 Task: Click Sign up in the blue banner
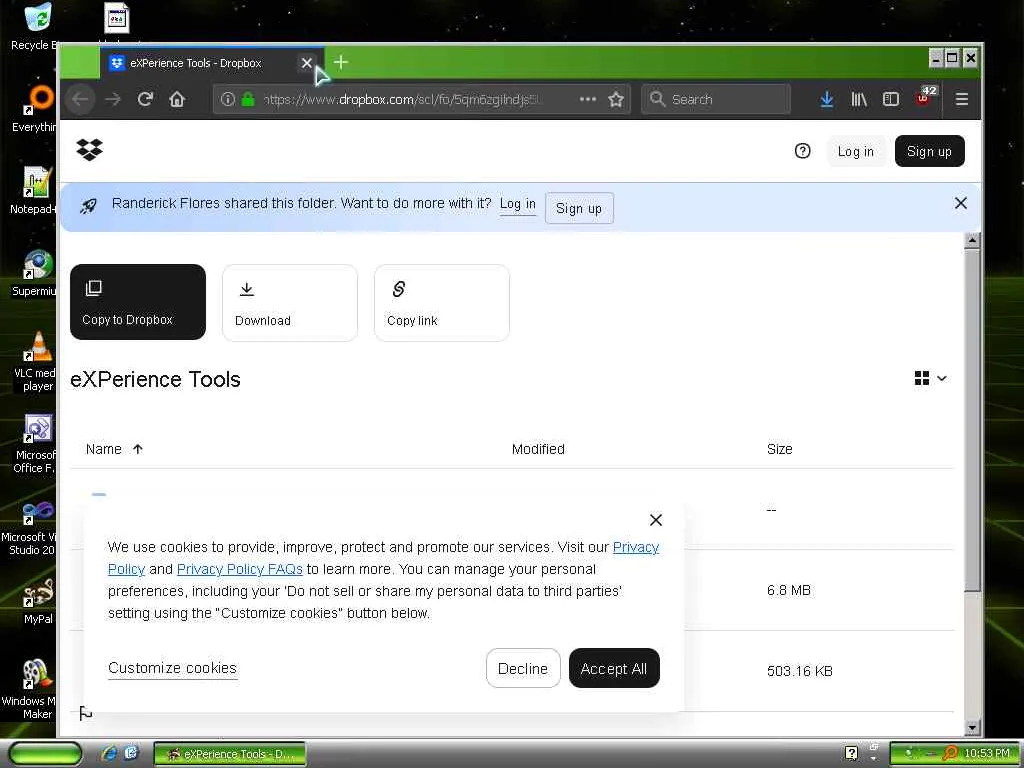pyautogui.click(x=579, y=208)
